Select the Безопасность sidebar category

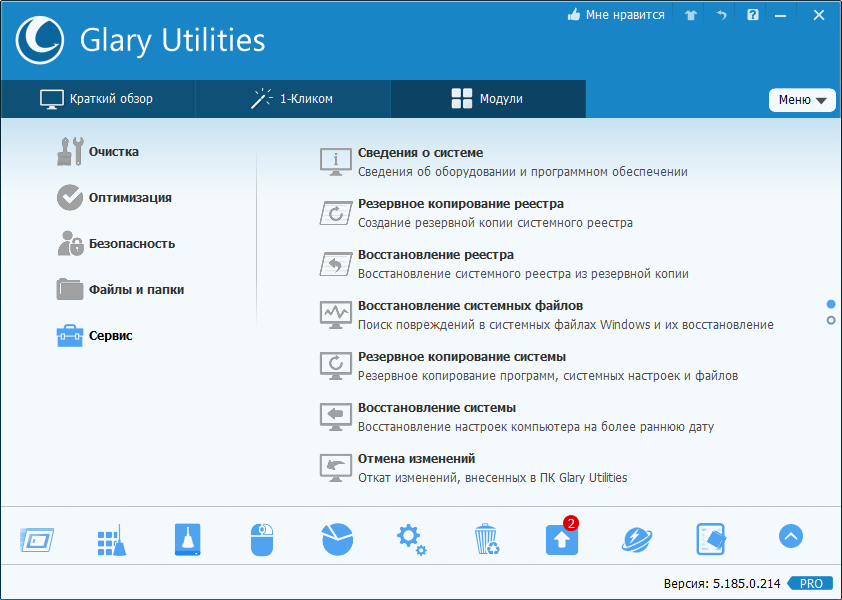pos(132,243)
